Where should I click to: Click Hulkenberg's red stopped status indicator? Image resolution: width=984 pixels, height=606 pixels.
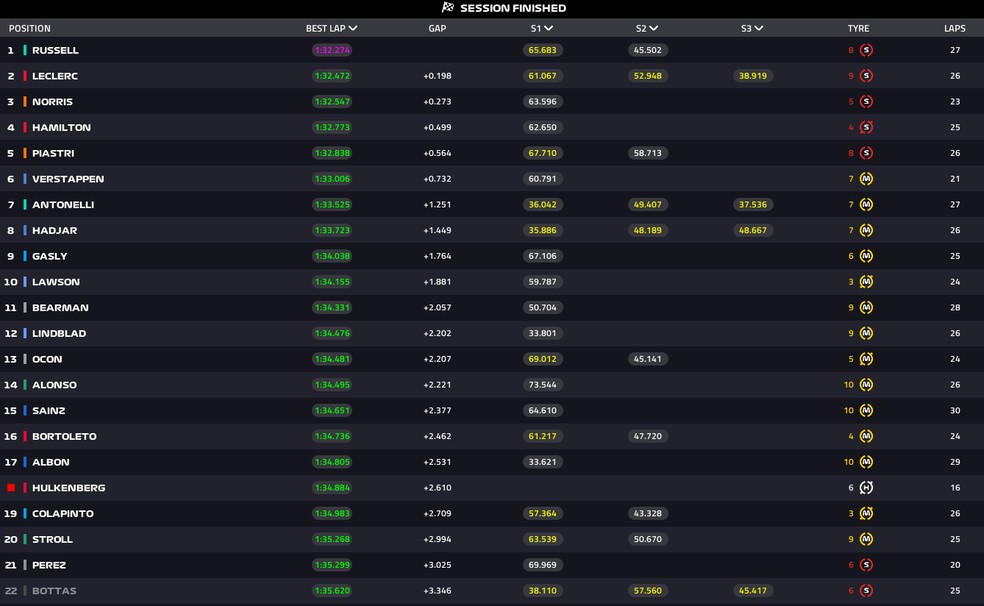tap(11, 487)
